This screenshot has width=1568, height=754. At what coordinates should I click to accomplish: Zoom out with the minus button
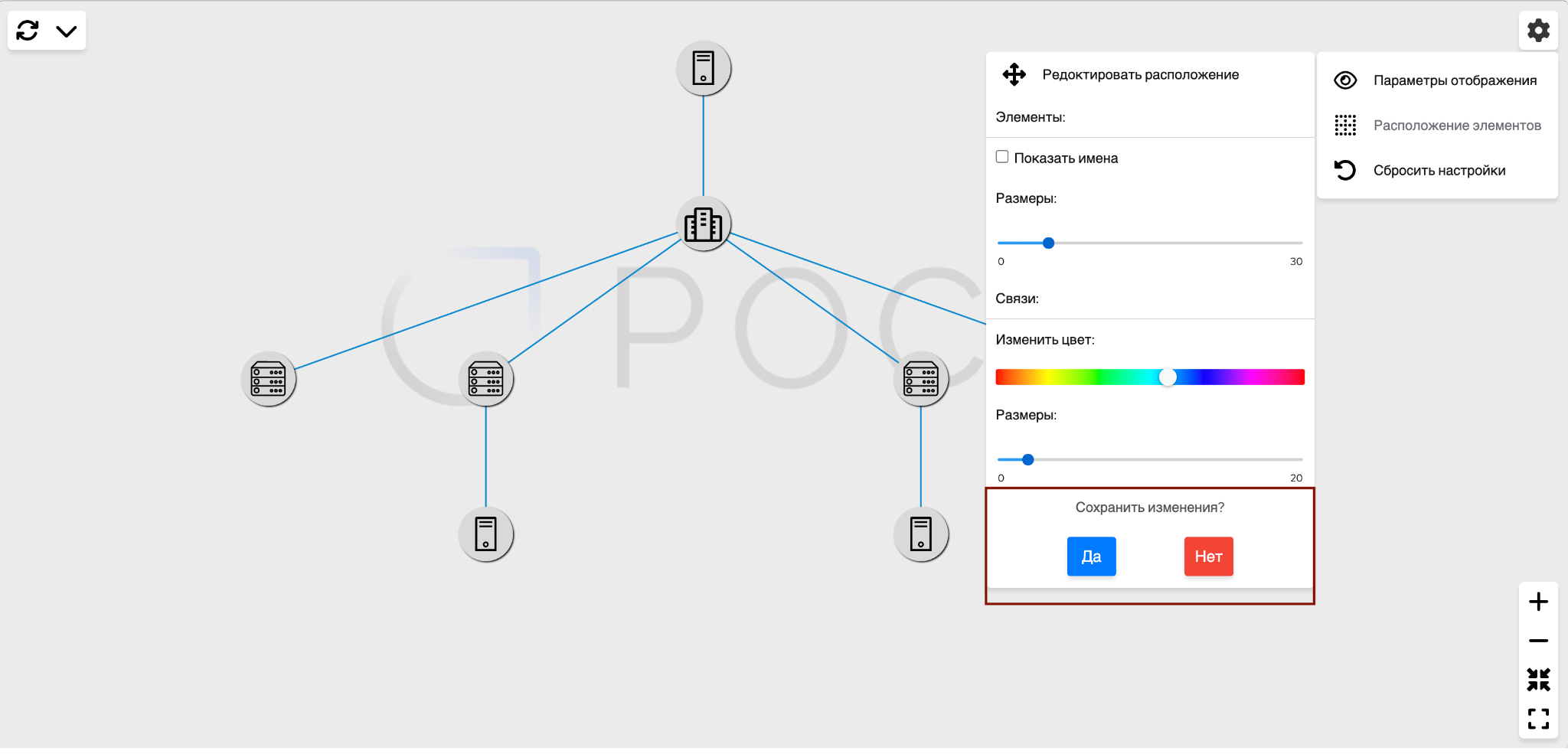click(1537, 641)
